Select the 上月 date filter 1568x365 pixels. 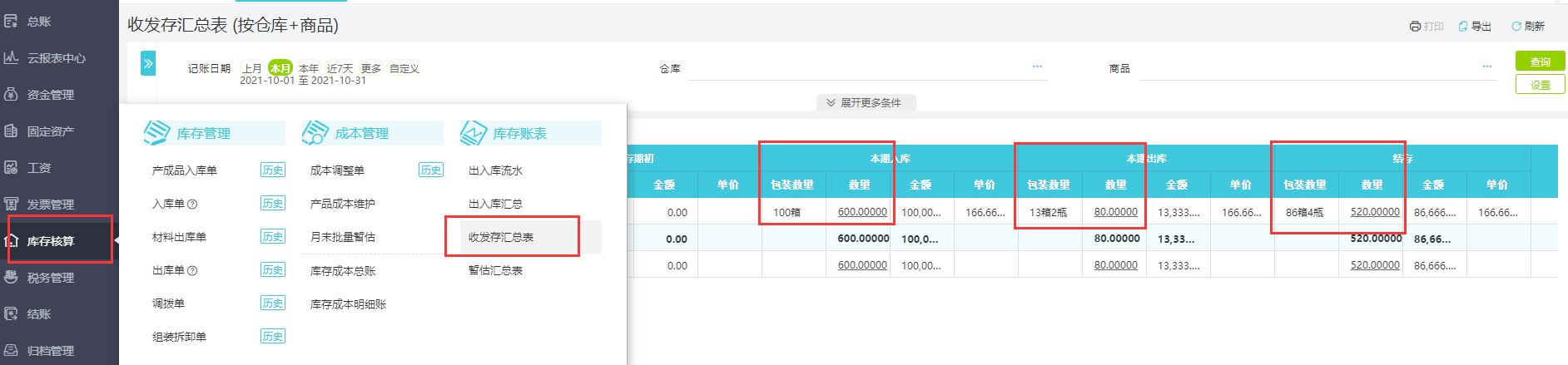(252, 68)
